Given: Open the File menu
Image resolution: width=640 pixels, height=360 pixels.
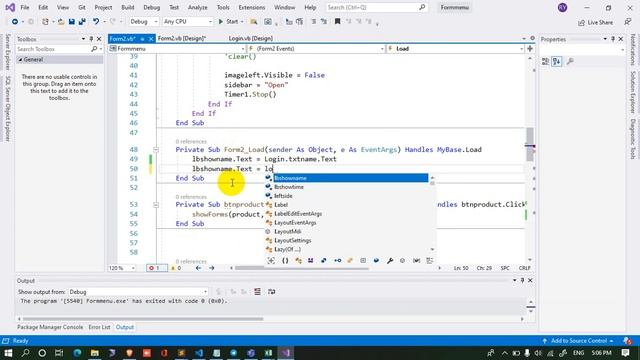Looking at the screenshot, I should 25,7.
